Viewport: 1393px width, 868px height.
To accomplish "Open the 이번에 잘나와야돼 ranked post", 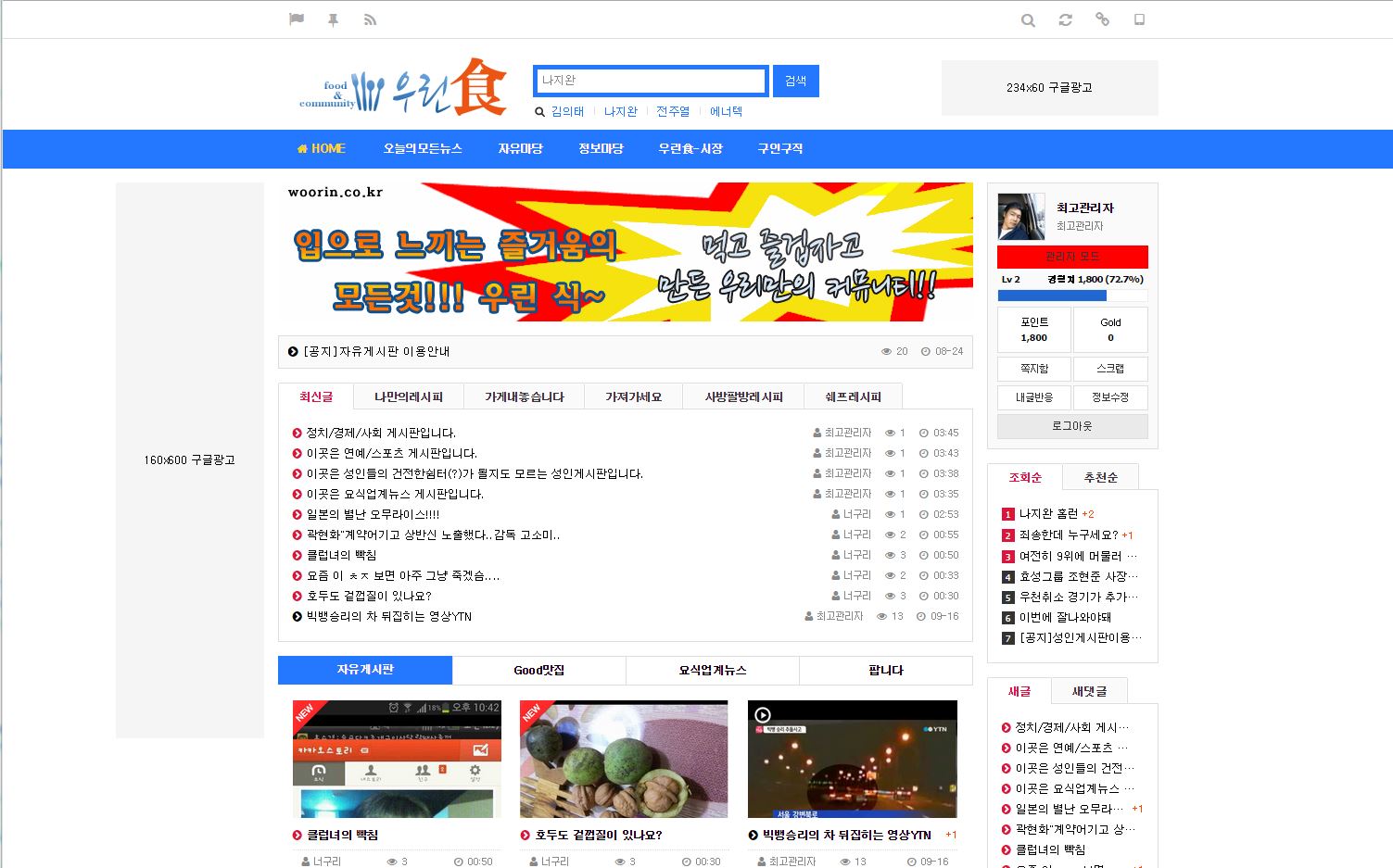I will [1065, 617].
